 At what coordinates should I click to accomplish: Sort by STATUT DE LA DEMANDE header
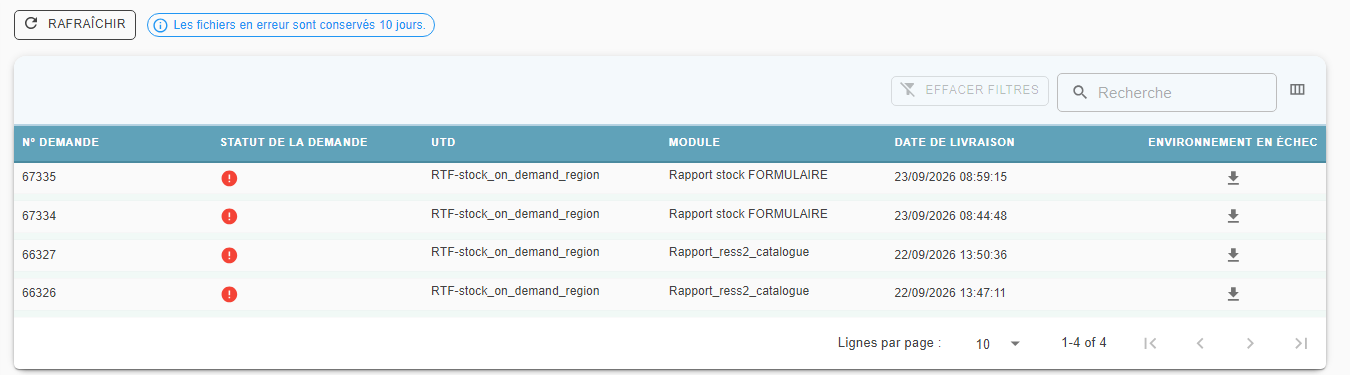click(x=294, y=143)
